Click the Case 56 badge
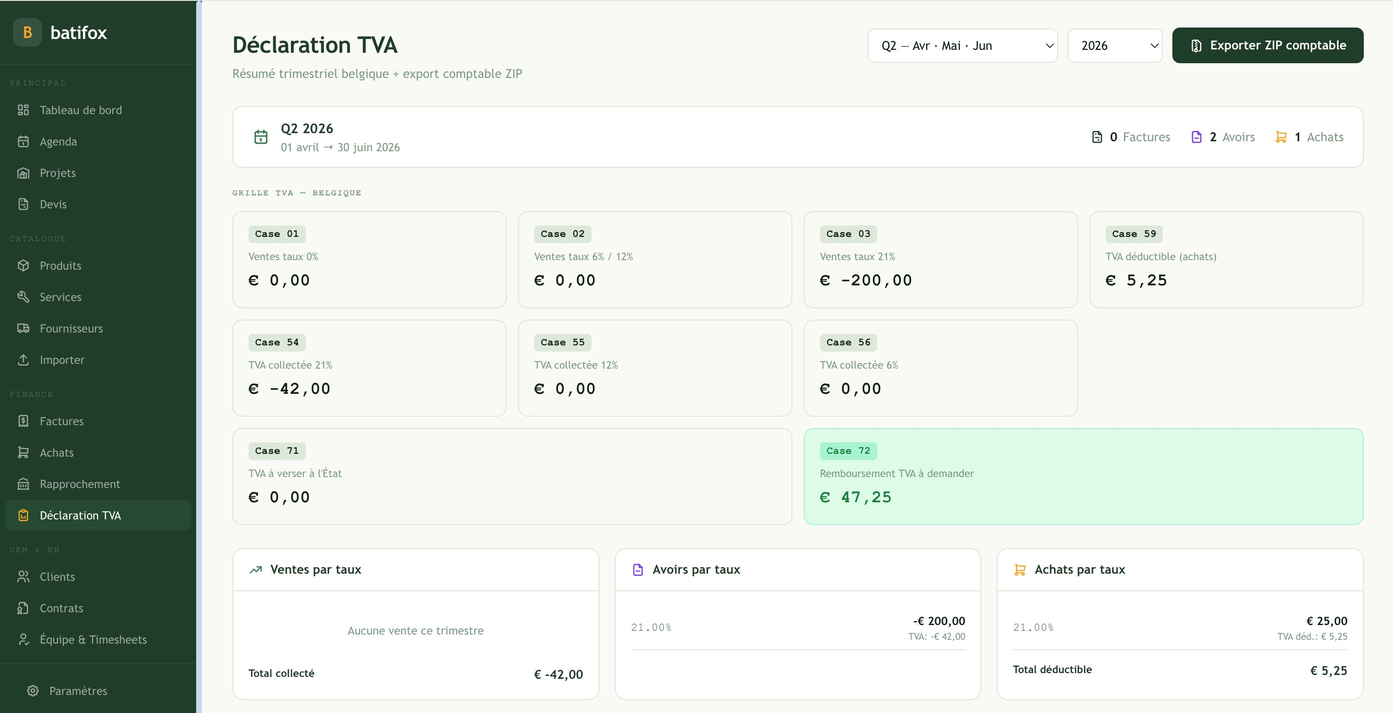 849,342
